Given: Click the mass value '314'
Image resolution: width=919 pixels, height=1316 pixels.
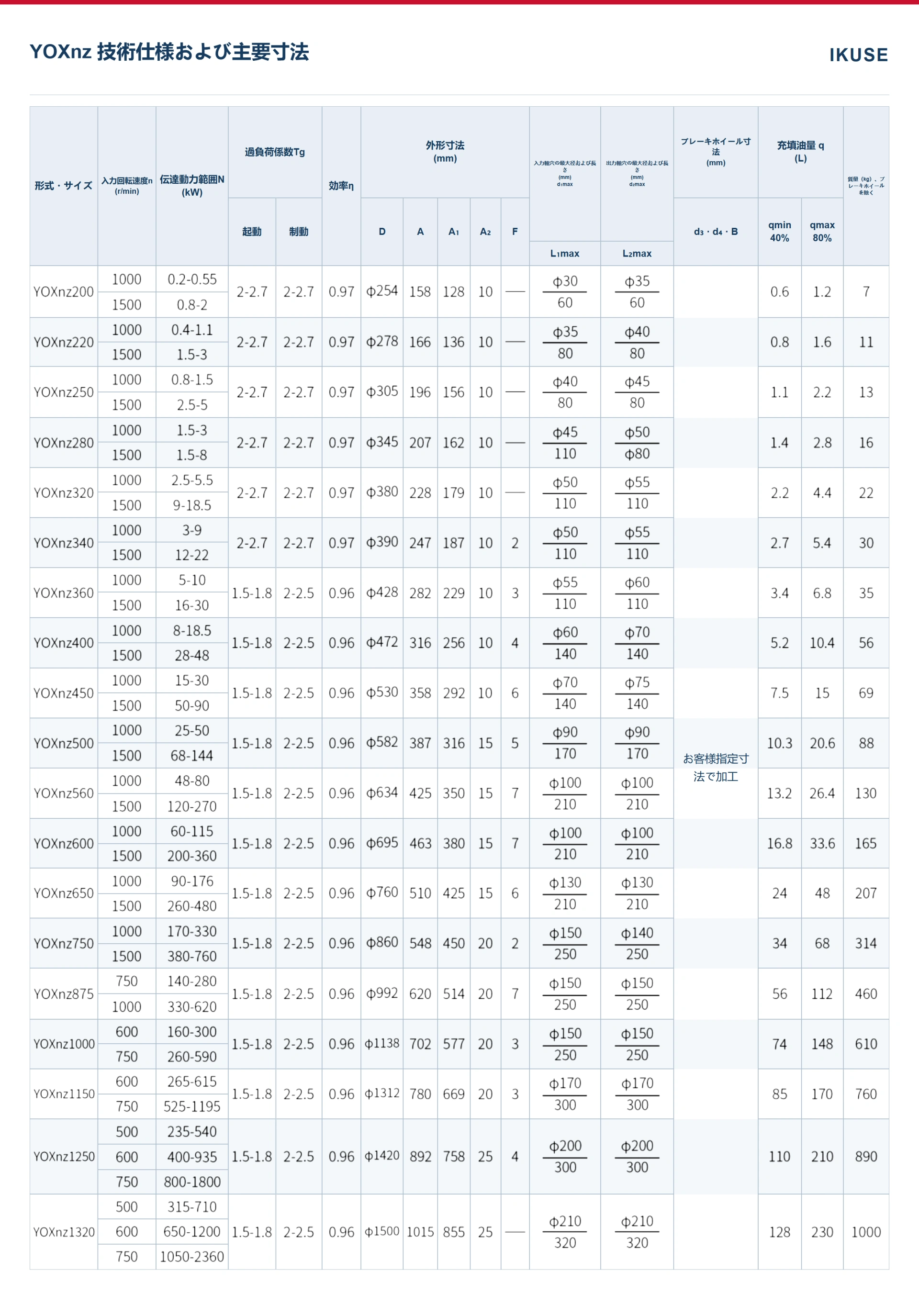Looking at the screenshot, I should [866, 943].
